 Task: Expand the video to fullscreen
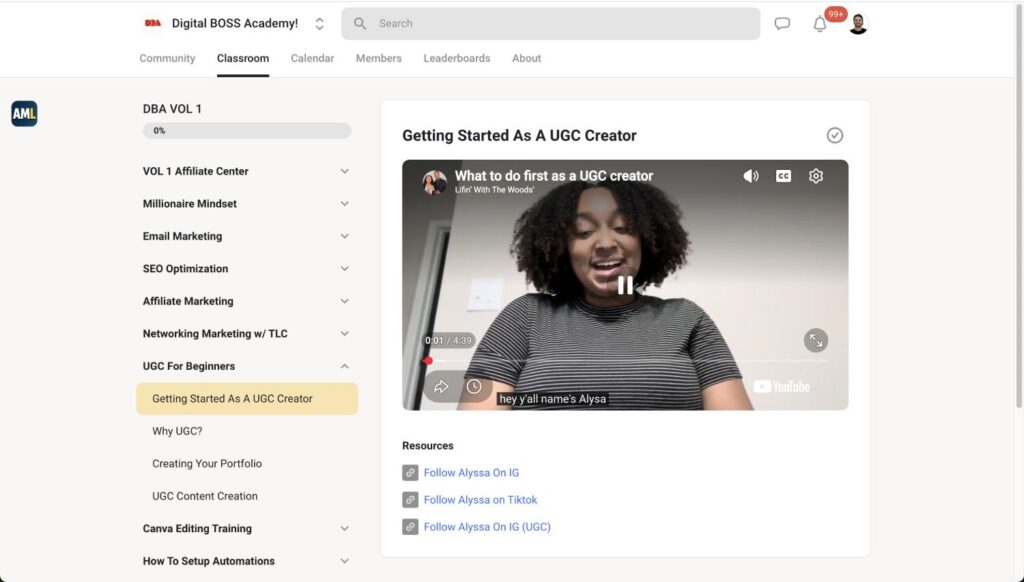pyautogui.click(x=816, y=340)
